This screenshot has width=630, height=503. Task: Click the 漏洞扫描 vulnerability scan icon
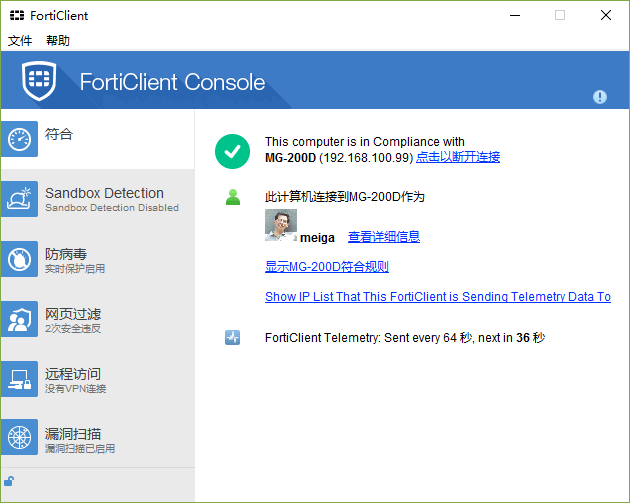pyautogui.click(x=19, y=437)
